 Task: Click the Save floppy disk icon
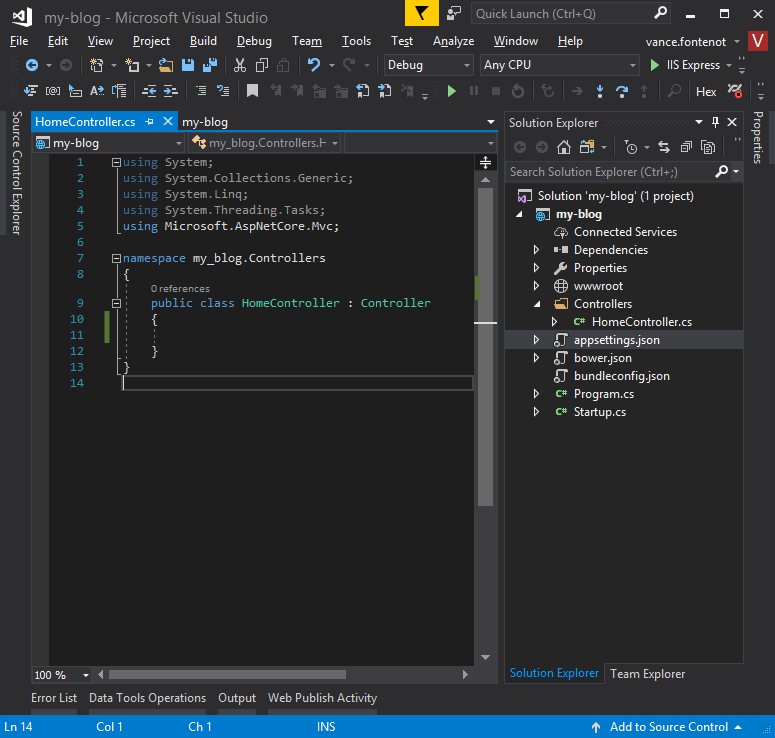pyautogui.click(x=188, y=65)
